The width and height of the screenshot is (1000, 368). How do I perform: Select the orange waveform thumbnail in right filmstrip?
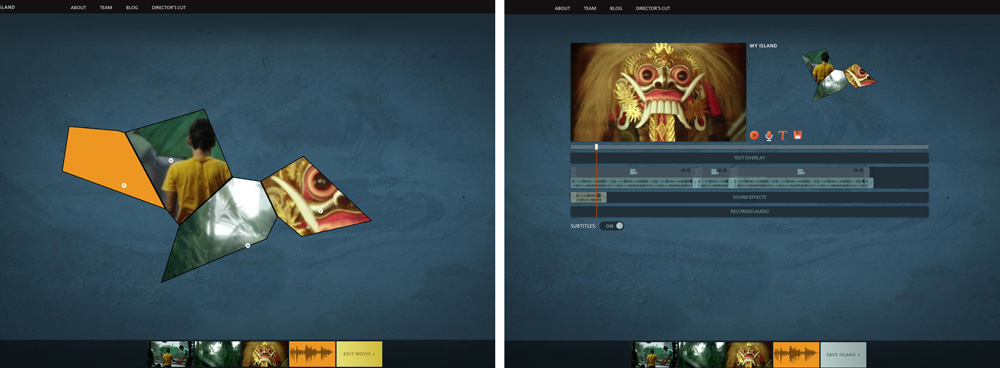pyautogui.click(x=797, y=354)
